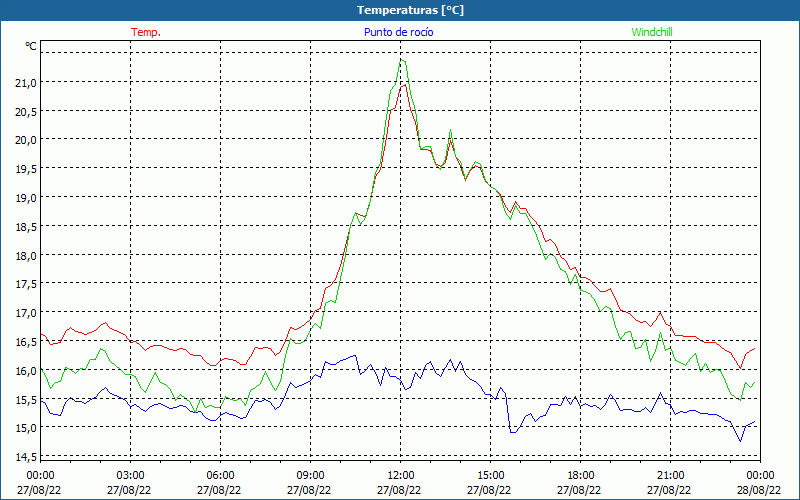Click the 15,5 y-axis value
Image resolution: width=800 pixels, height=500 pixels.
[27, 399]
